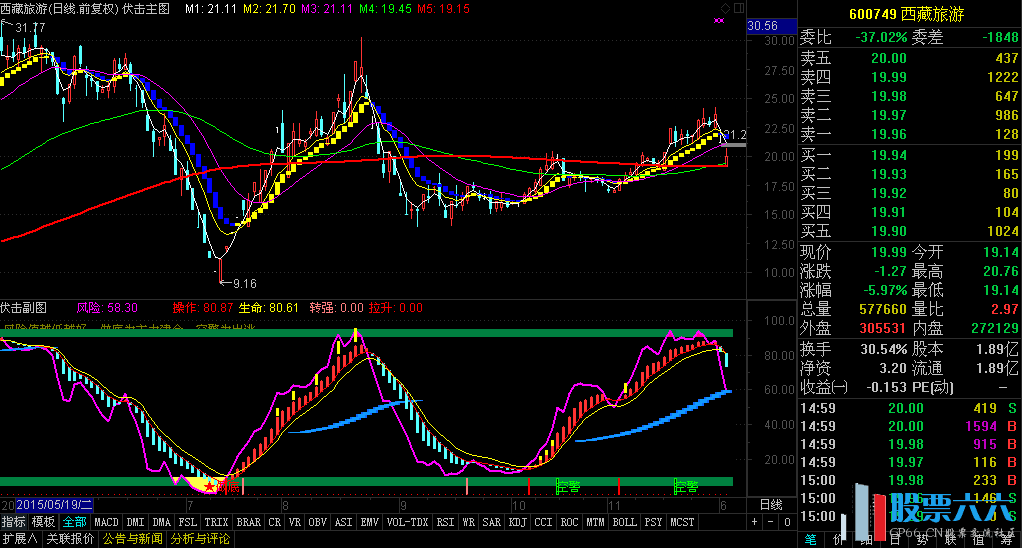1022x548 pixels.
Task: Expand the 扩展 panel toggle
Action: click(20, 539)
